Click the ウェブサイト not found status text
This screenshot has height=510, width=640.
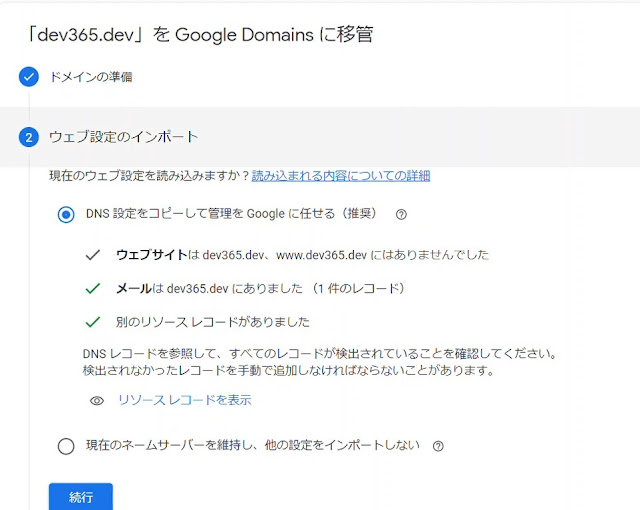(x=302, y=255)
